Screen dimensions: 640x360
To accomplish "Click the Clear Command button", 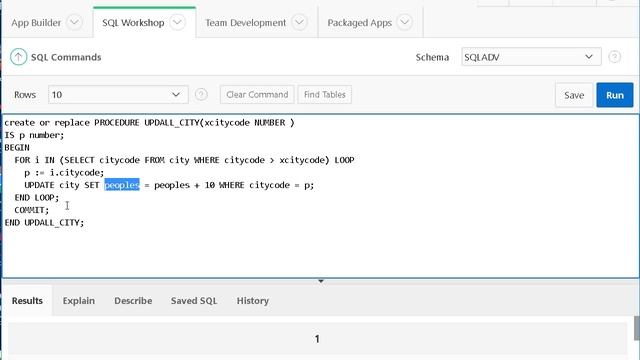I will click(x=257, y=95).
